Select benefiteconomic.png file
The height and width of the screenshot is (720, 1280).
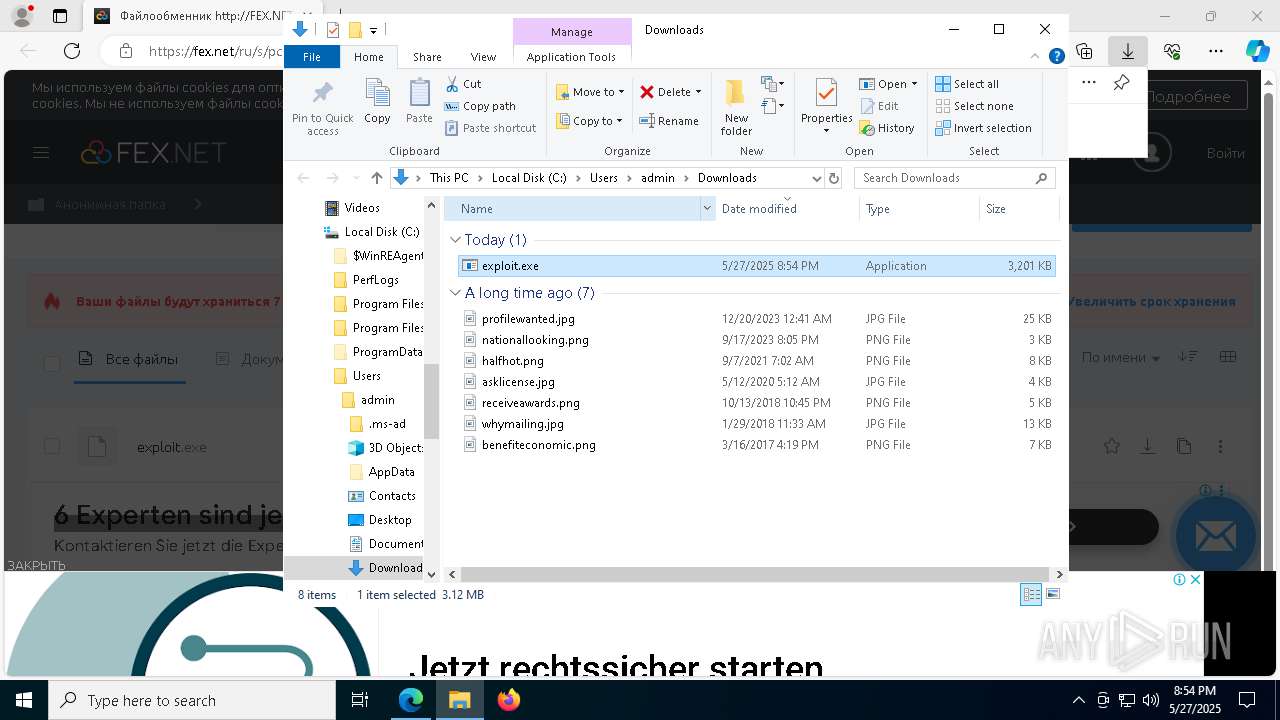[756, 445]
